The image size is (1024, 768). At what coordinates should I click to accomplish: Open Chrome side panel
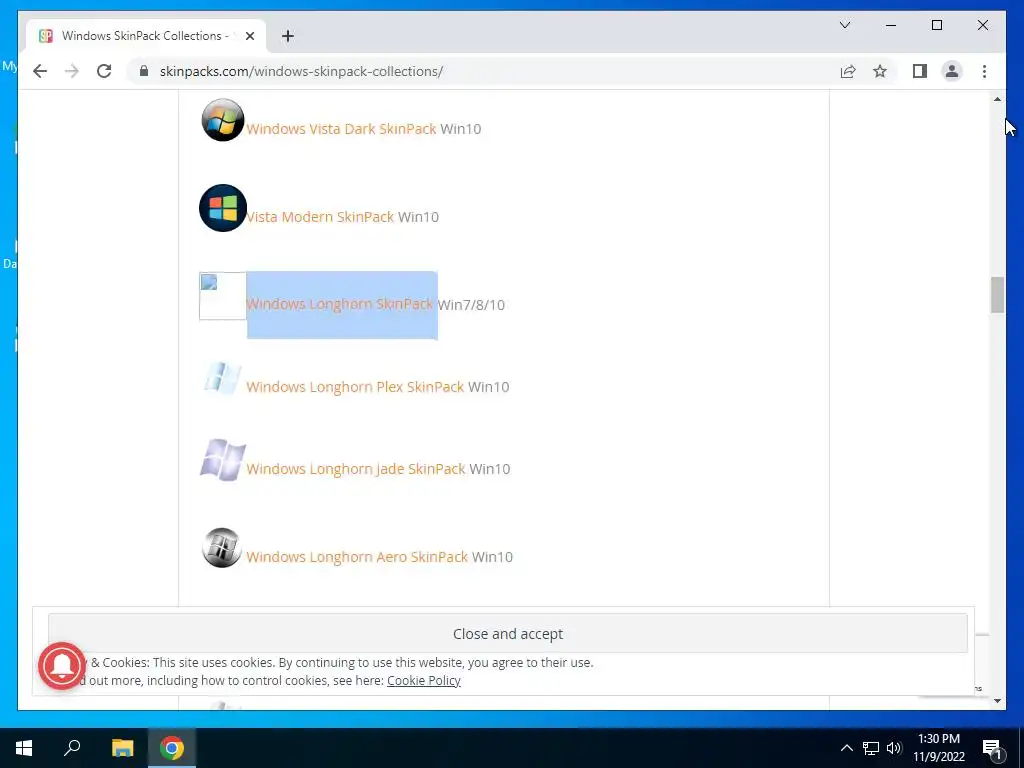[920, 71]
